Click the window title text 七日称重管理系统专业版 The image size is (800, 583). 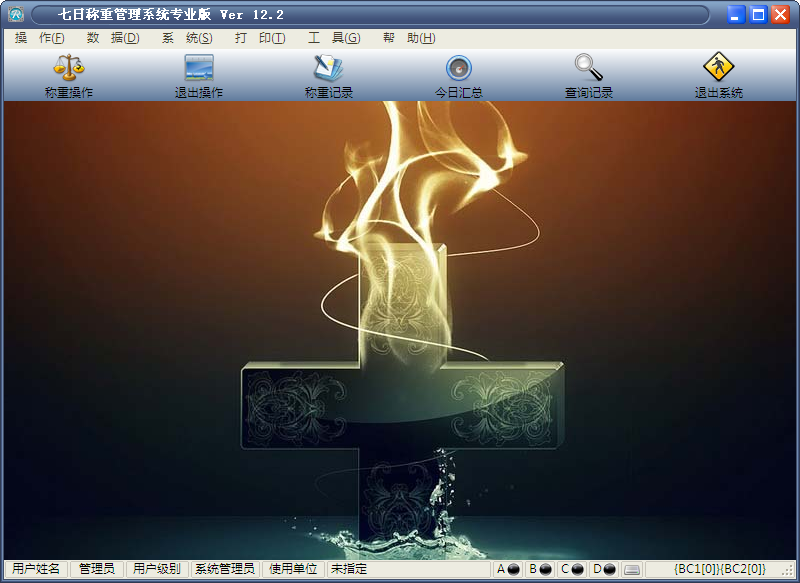coord(135,14)
